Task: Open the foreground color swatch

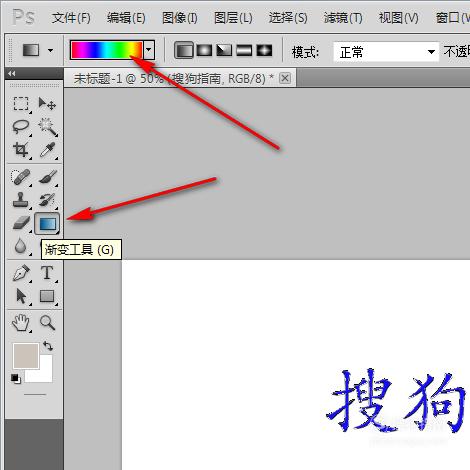Action: (26, 356)
